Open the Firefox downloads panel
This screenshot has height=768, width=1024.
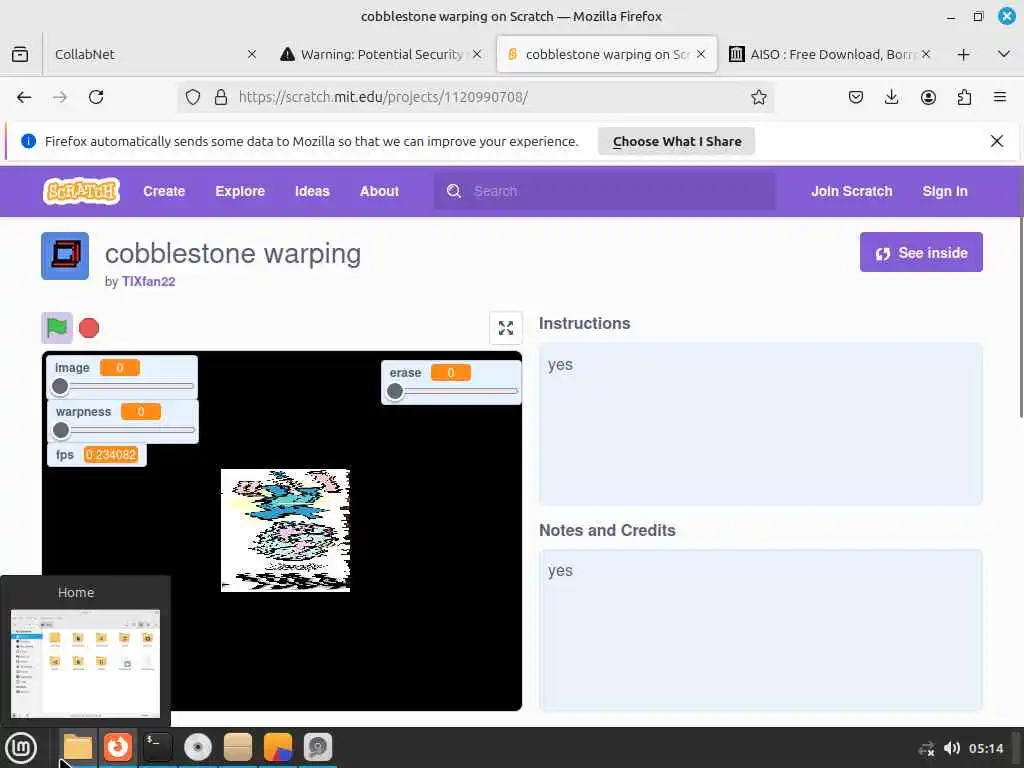point(891,97)
